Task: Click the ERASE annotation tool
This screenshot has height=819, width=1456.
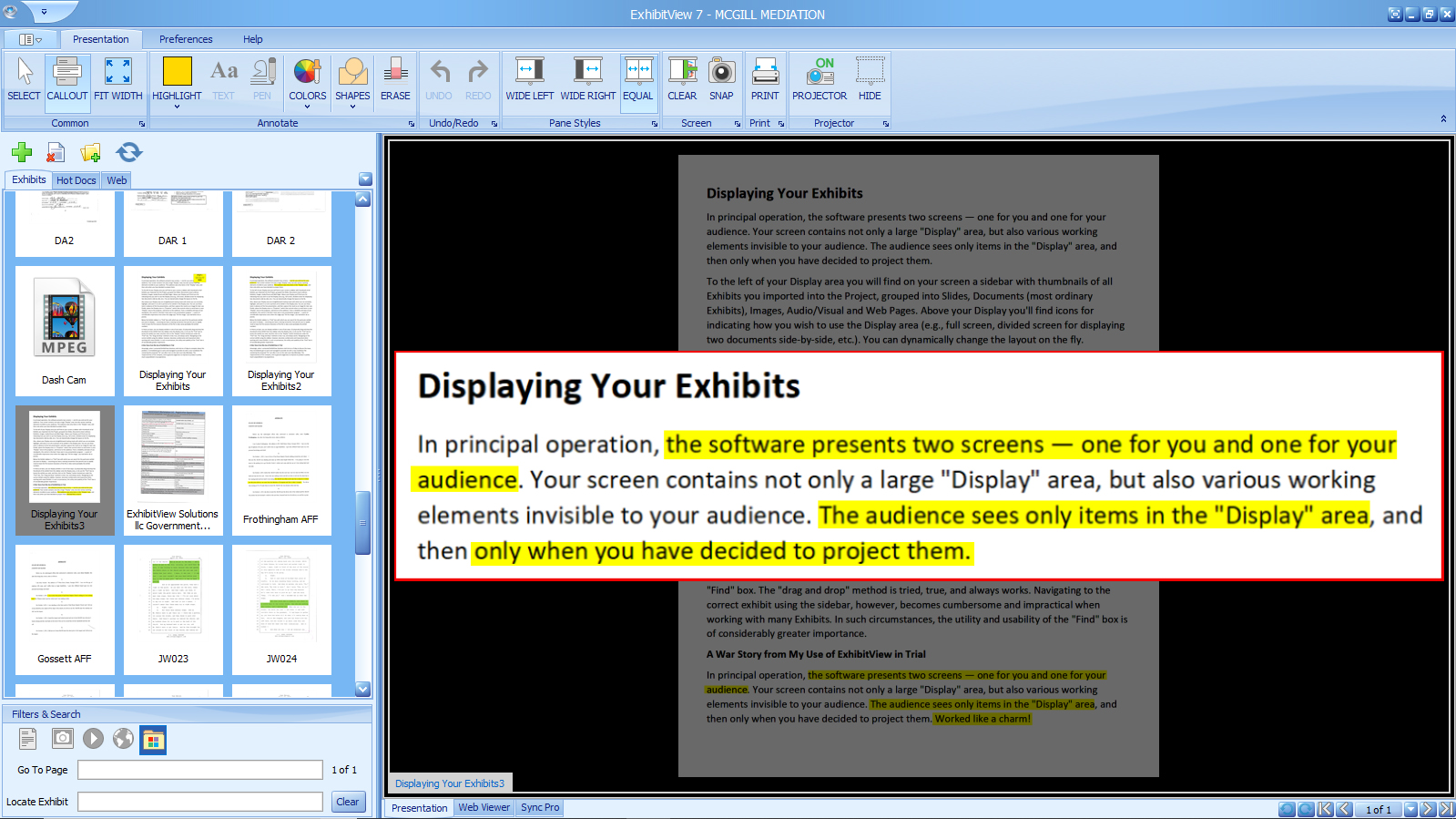Action: tap(395, 79)
